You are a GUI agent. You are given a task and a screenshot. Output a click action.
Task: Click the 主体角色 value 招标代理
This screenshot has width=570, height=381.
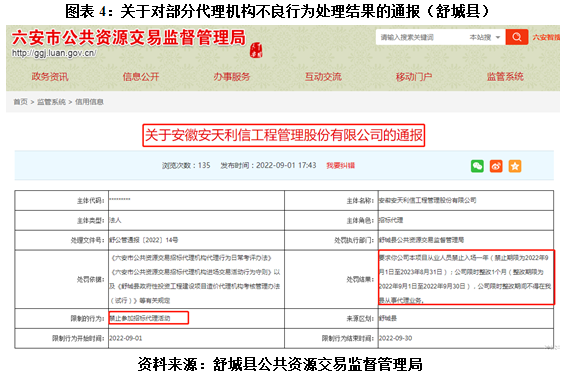pos(391,220)
